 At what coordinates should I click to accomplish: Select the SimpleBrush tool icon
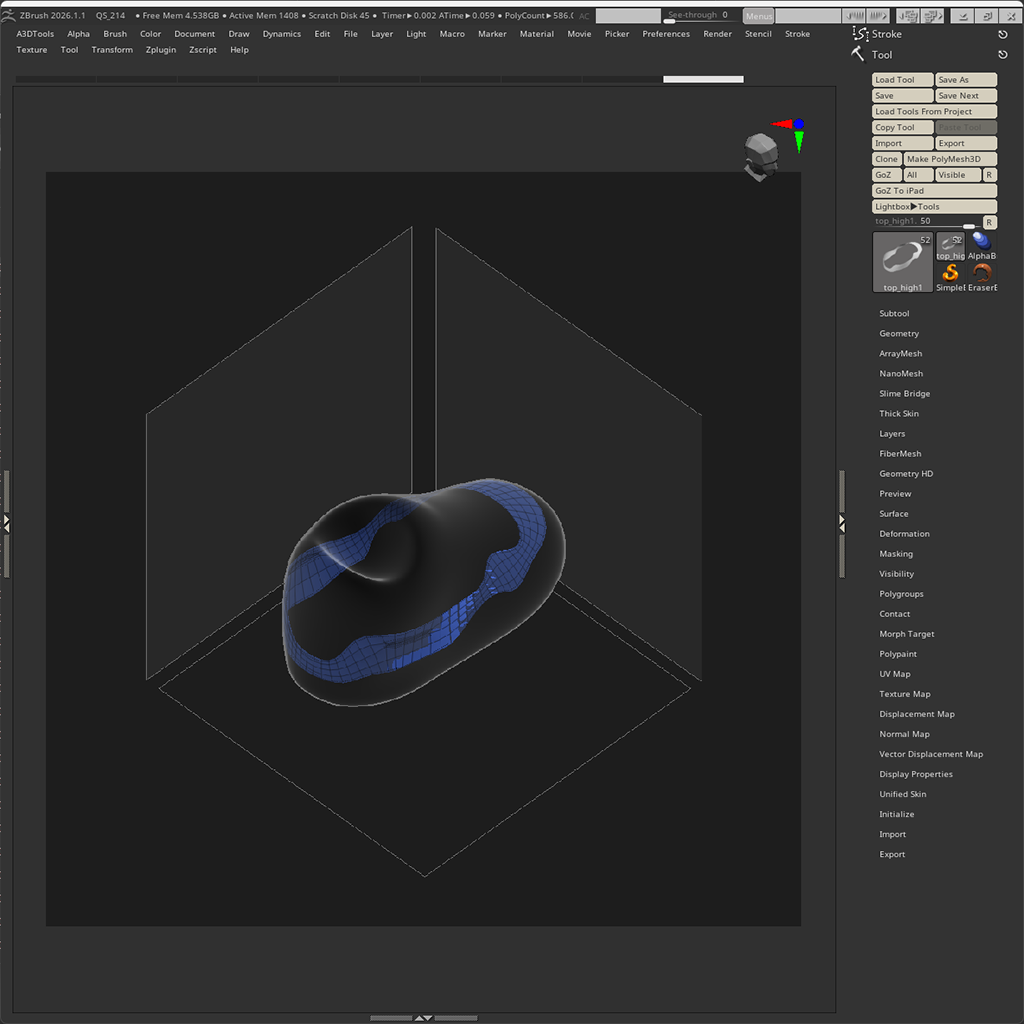tap(950, 274)
